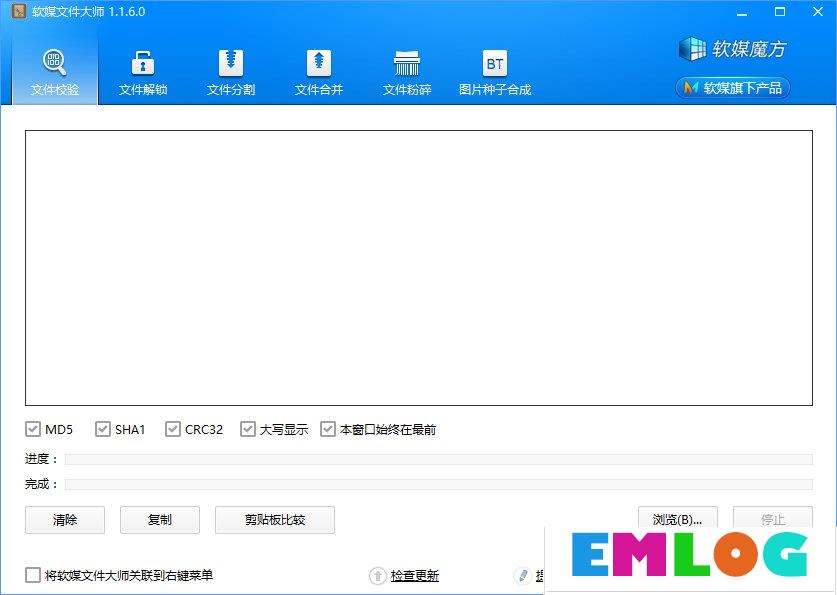This screenshot has height=595, width=837.
Task: Open the BT 图片种子合成 image seed tool
Action: click(494, 70)
